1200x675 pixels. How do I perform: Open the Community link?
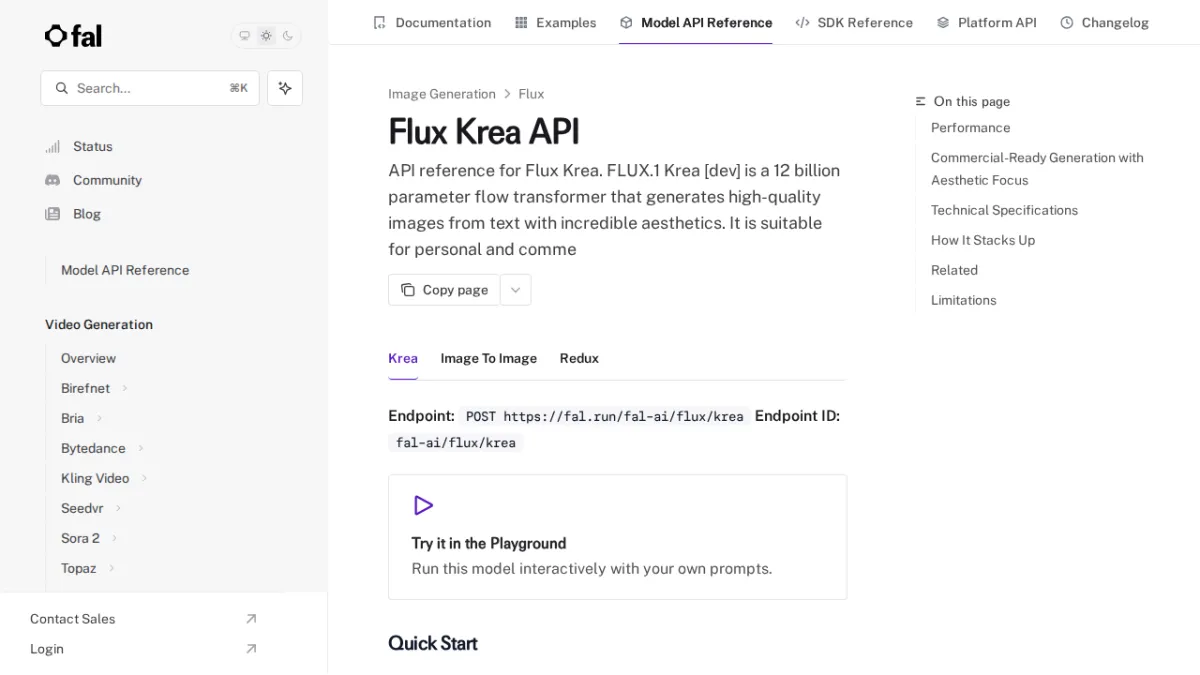tap(107, 180)
